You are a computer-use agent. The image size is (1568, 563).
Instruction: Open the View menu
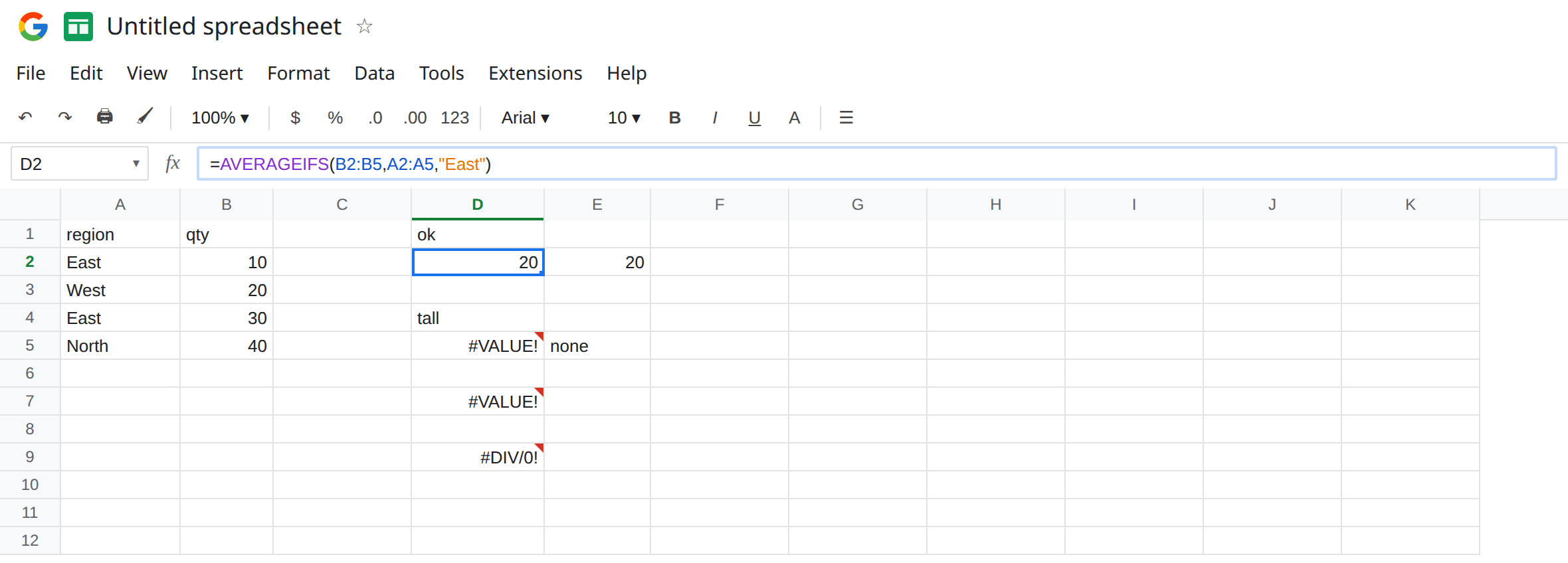click(x=147, y=73)
